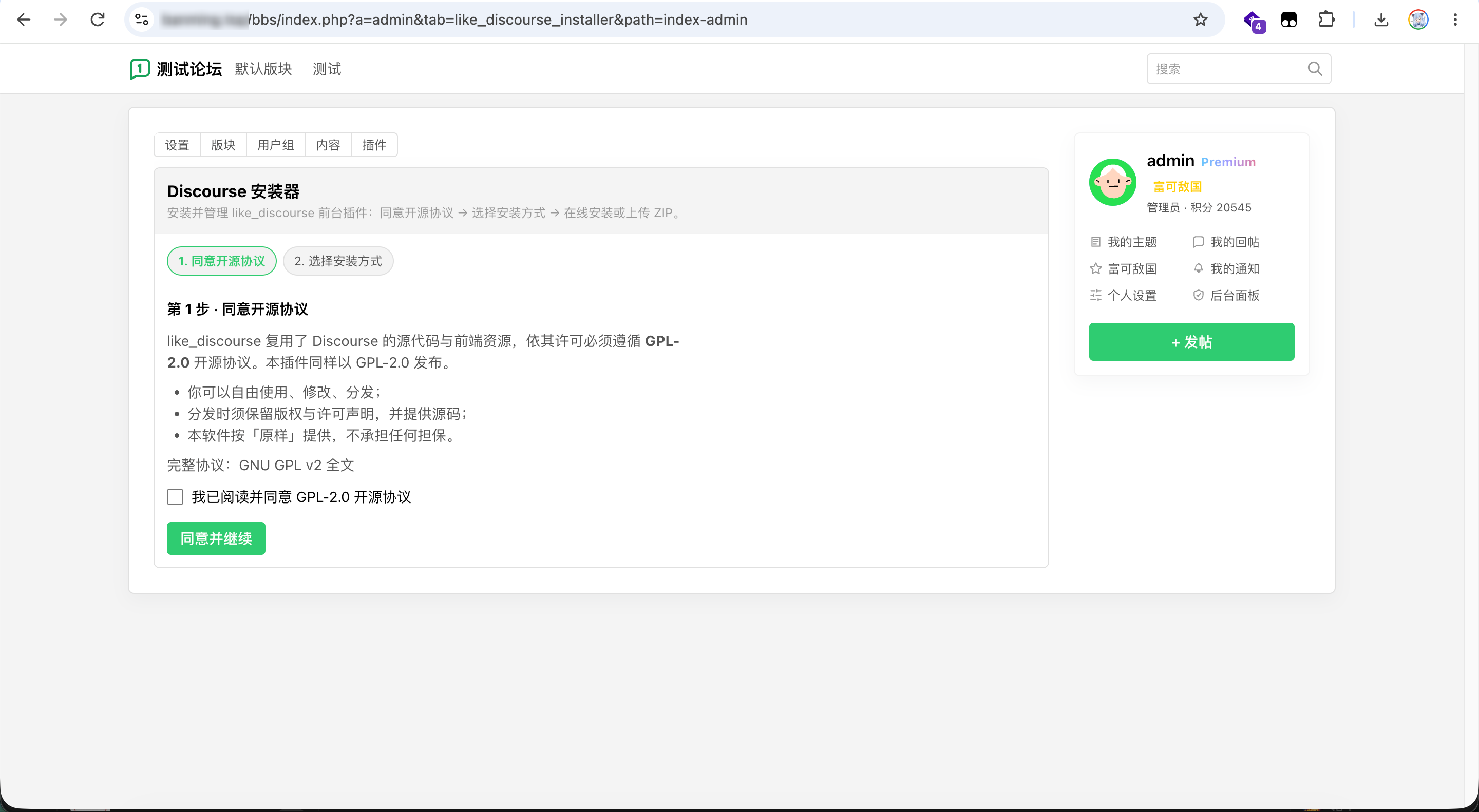Click the yellow 富可敌国 title under admin

(x=1177, y=186)
